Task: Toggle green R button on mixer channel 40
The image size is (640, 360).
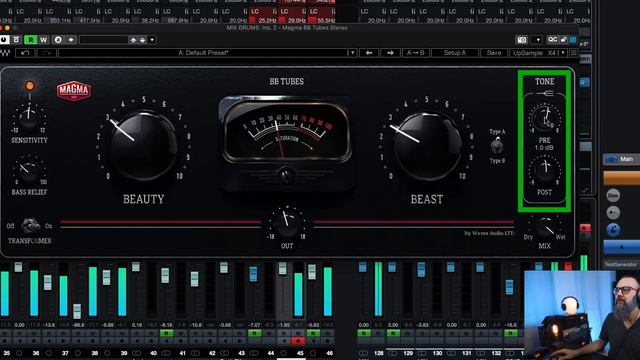Action: click(167, 333)
